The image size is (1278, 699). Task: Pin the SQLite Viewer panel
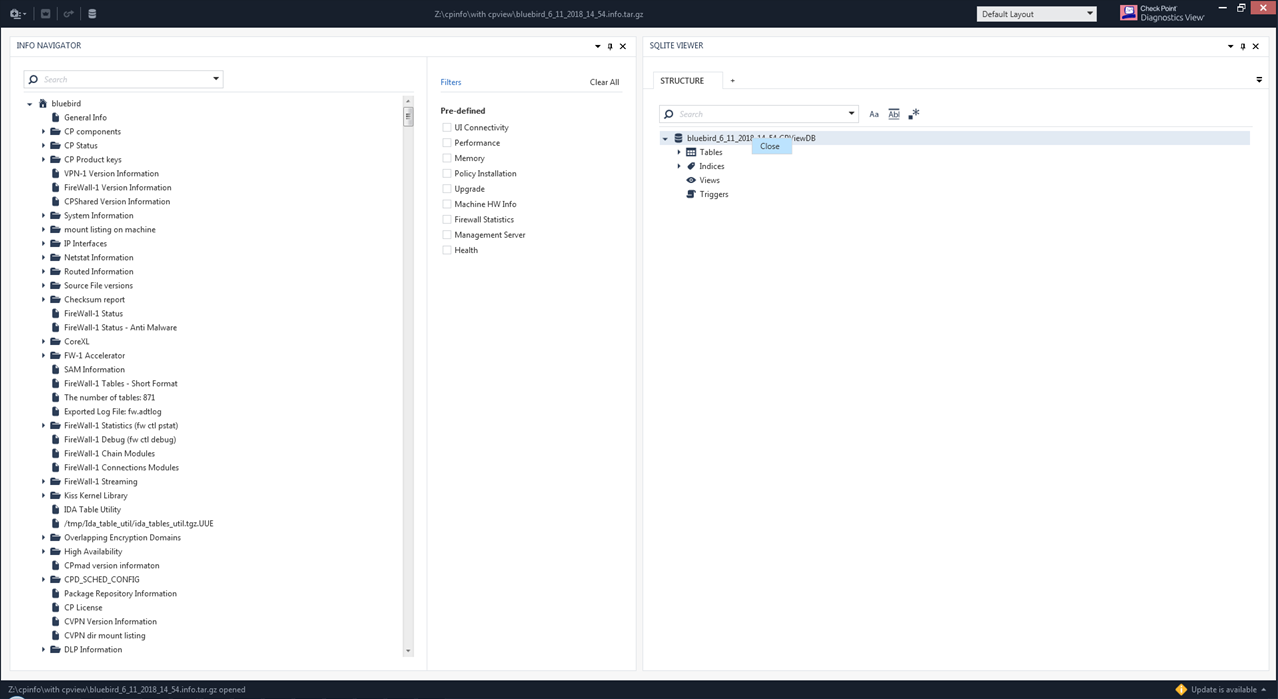[x=1243, y=46]
